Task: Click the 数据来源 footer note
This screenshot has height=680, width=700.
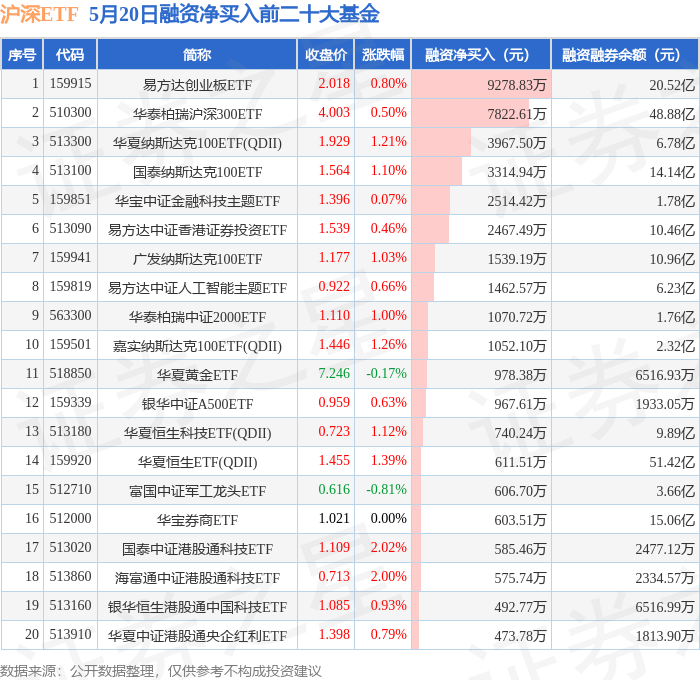Action: point(160,671)
